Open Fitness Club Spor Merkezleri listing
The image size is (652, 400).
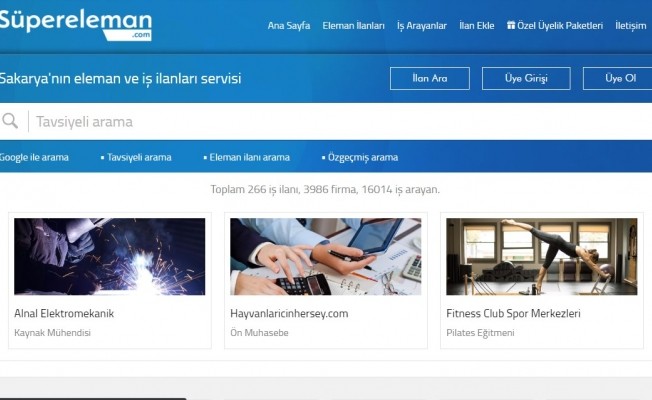[513, 313]
